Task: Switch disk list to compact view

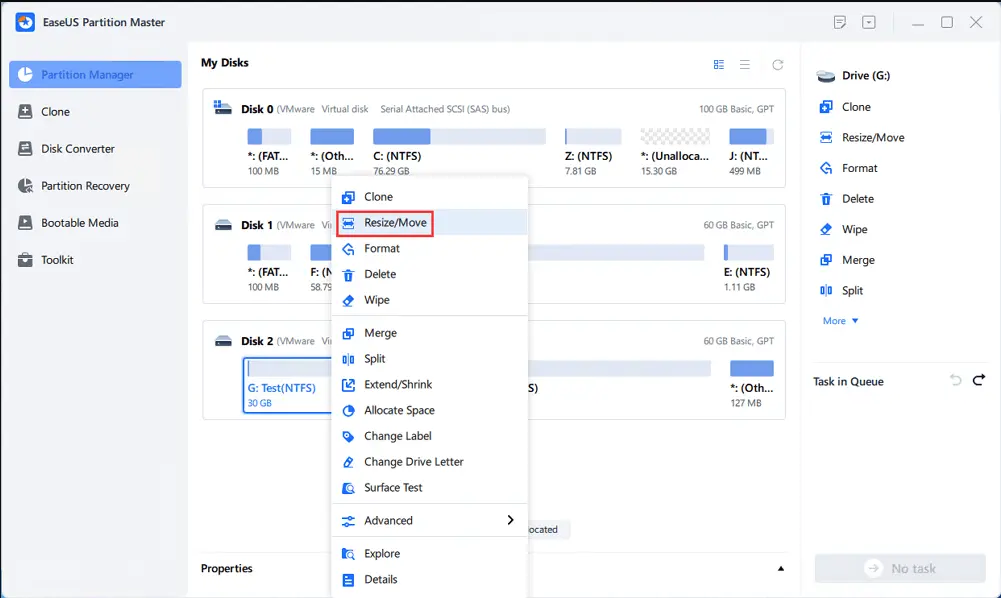Action: [745, 64]
